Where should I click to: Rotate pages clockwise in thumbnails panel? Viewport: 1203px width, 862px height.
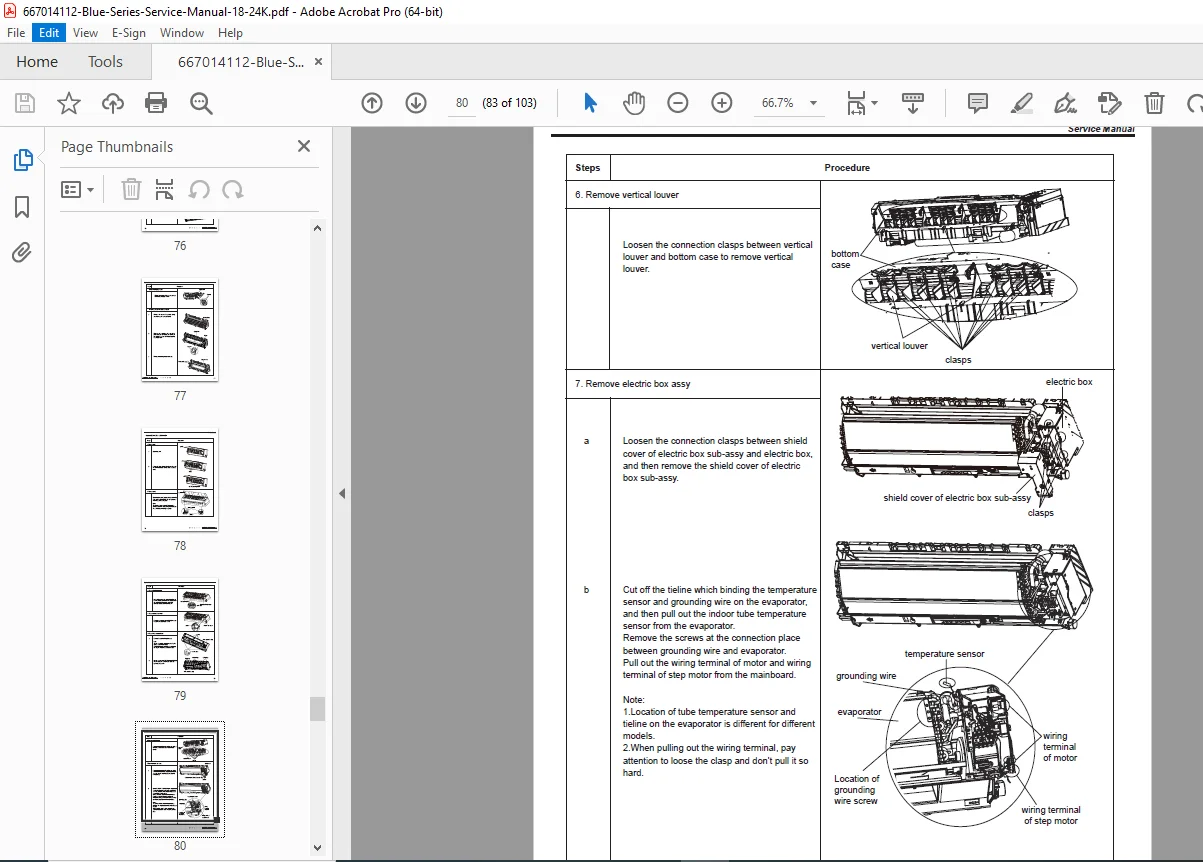click(x=233, y=189)
